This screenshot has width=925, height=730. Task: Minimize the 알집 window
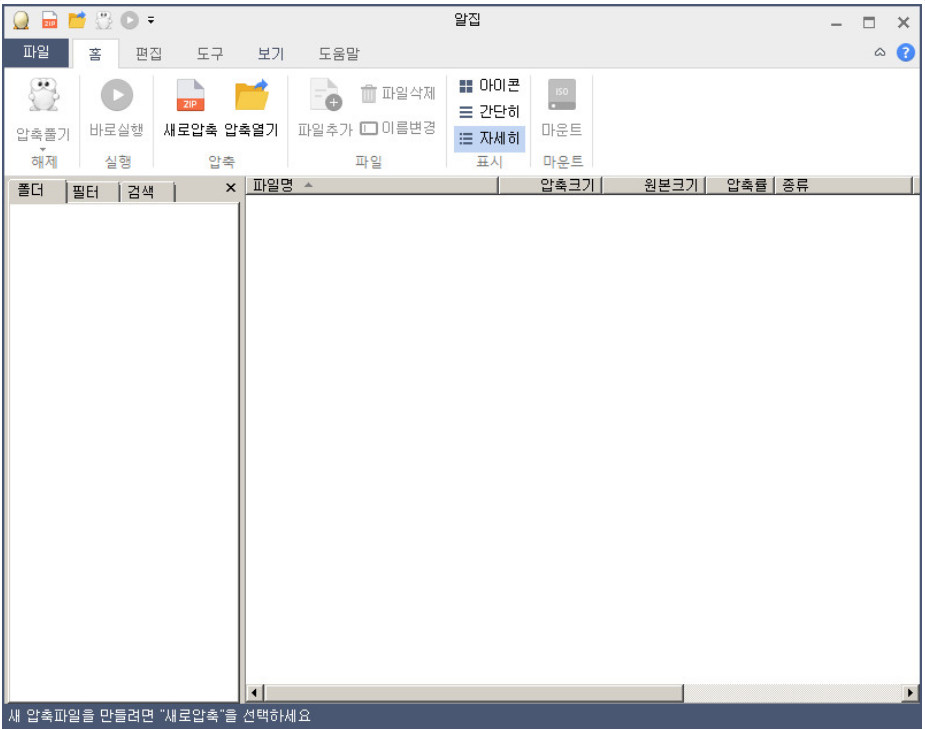pyautogui.click(x=836, y=24)
